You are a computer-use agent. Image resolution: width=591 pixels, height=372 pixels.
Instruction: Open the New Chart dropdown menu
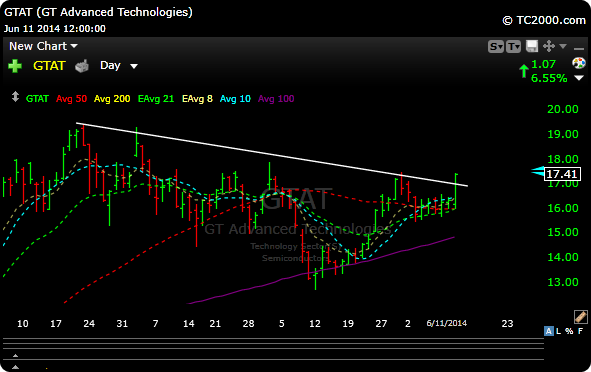[43, 46]
